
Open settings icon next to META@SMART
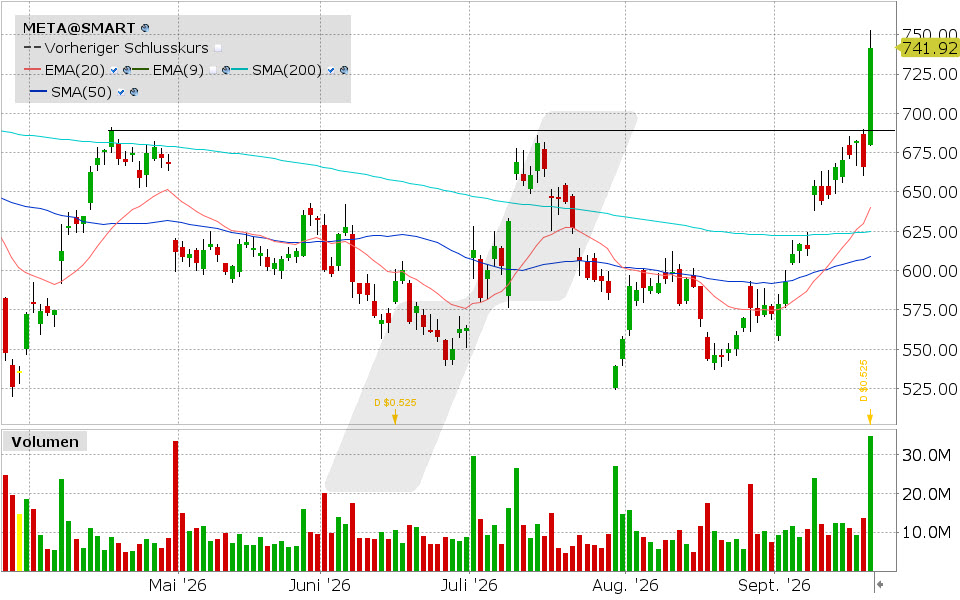[145, 28]
